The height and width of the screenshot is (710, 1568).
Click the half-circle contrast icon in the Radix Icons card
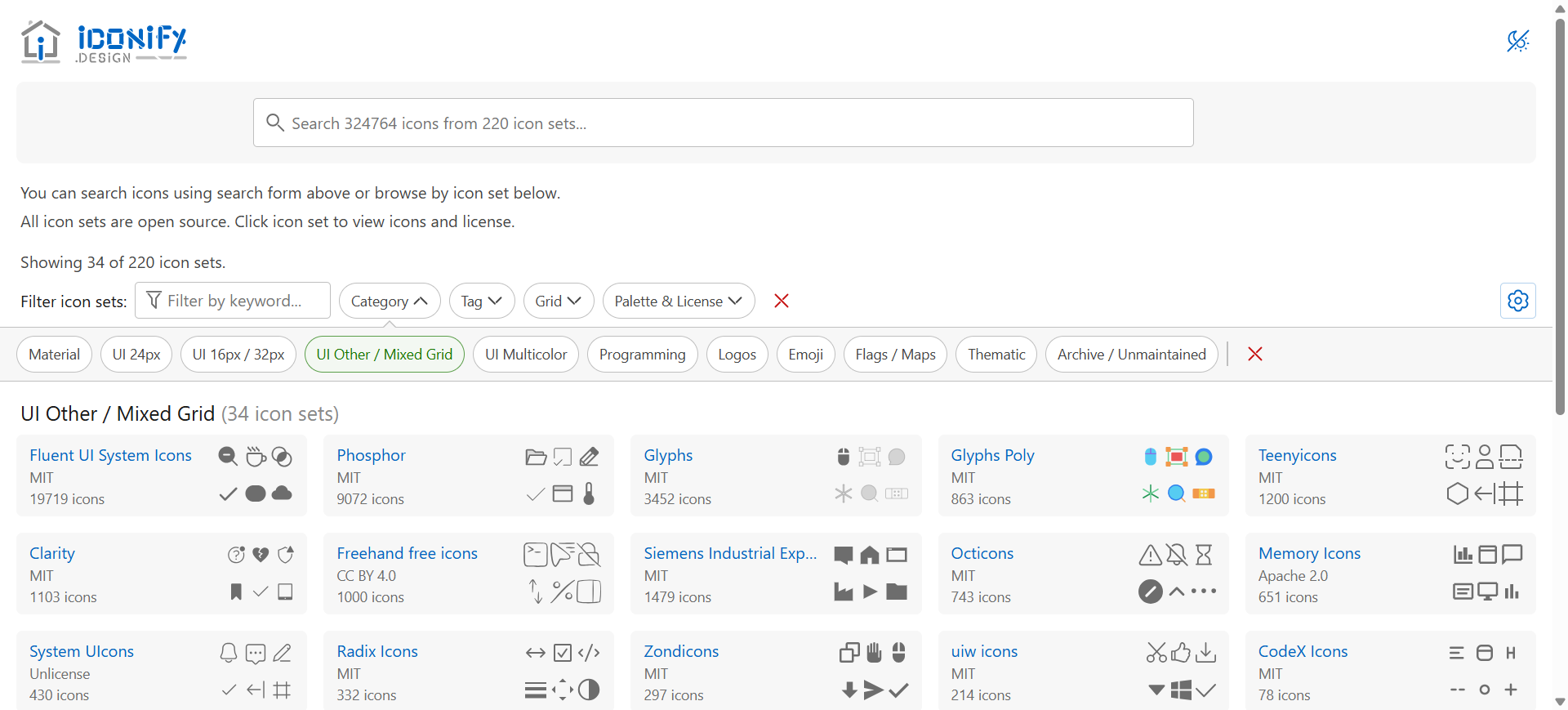[589, 690]
